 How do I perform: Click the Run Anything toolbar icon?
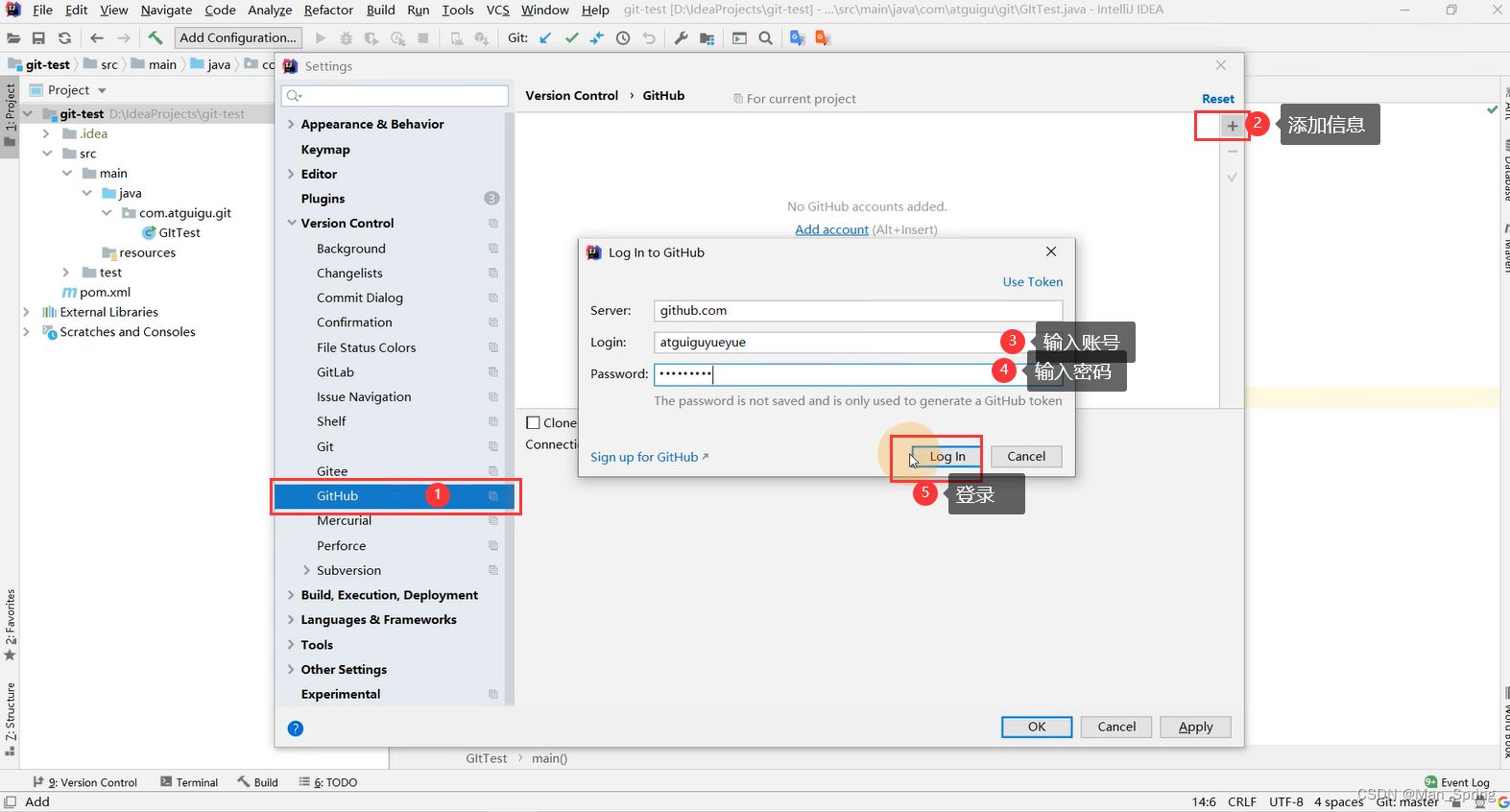click(739, 38)
